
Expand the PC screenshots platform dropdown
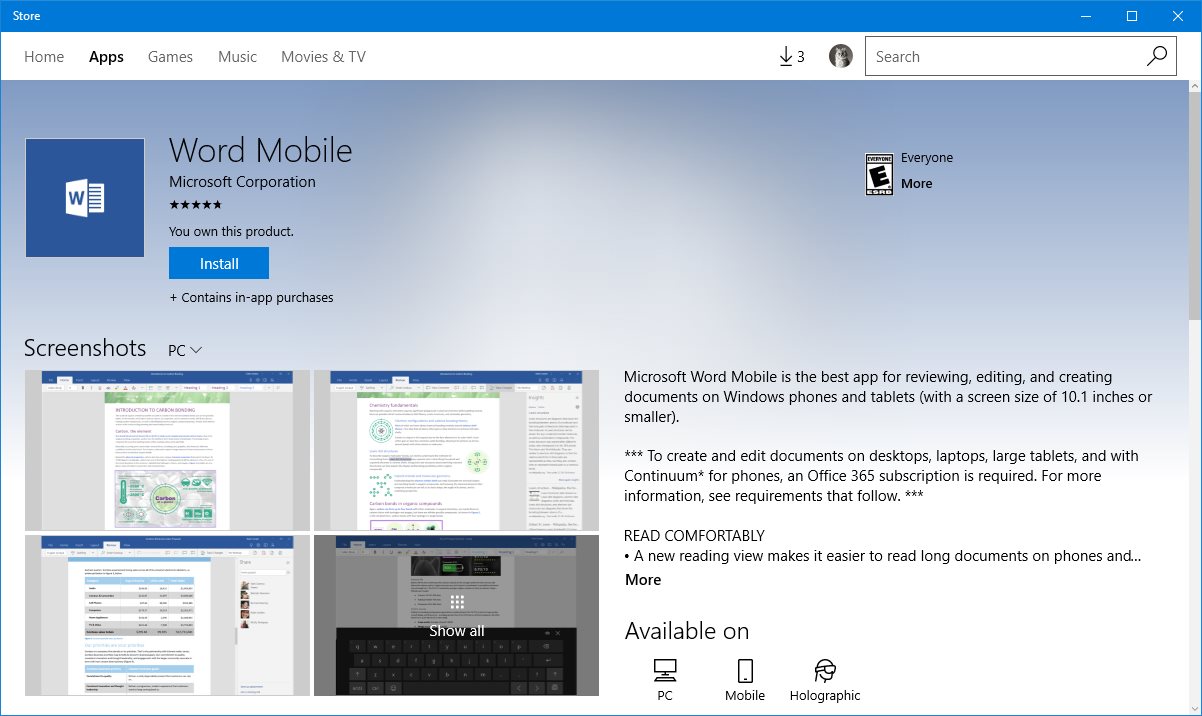[x=185, y=350]
